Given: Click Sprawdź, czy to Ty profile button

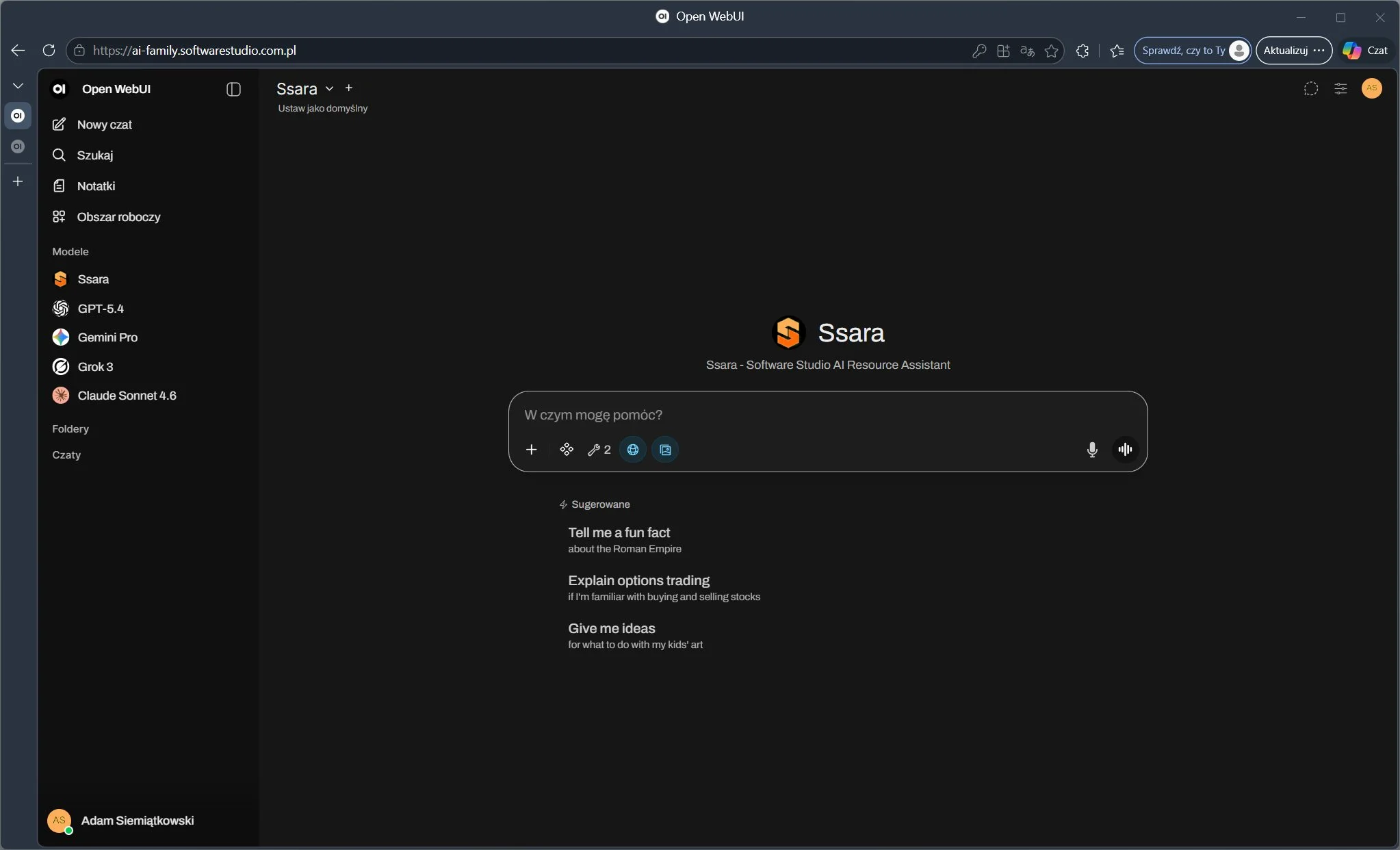Looking at the screenshot, I should tap(1193, 51).
